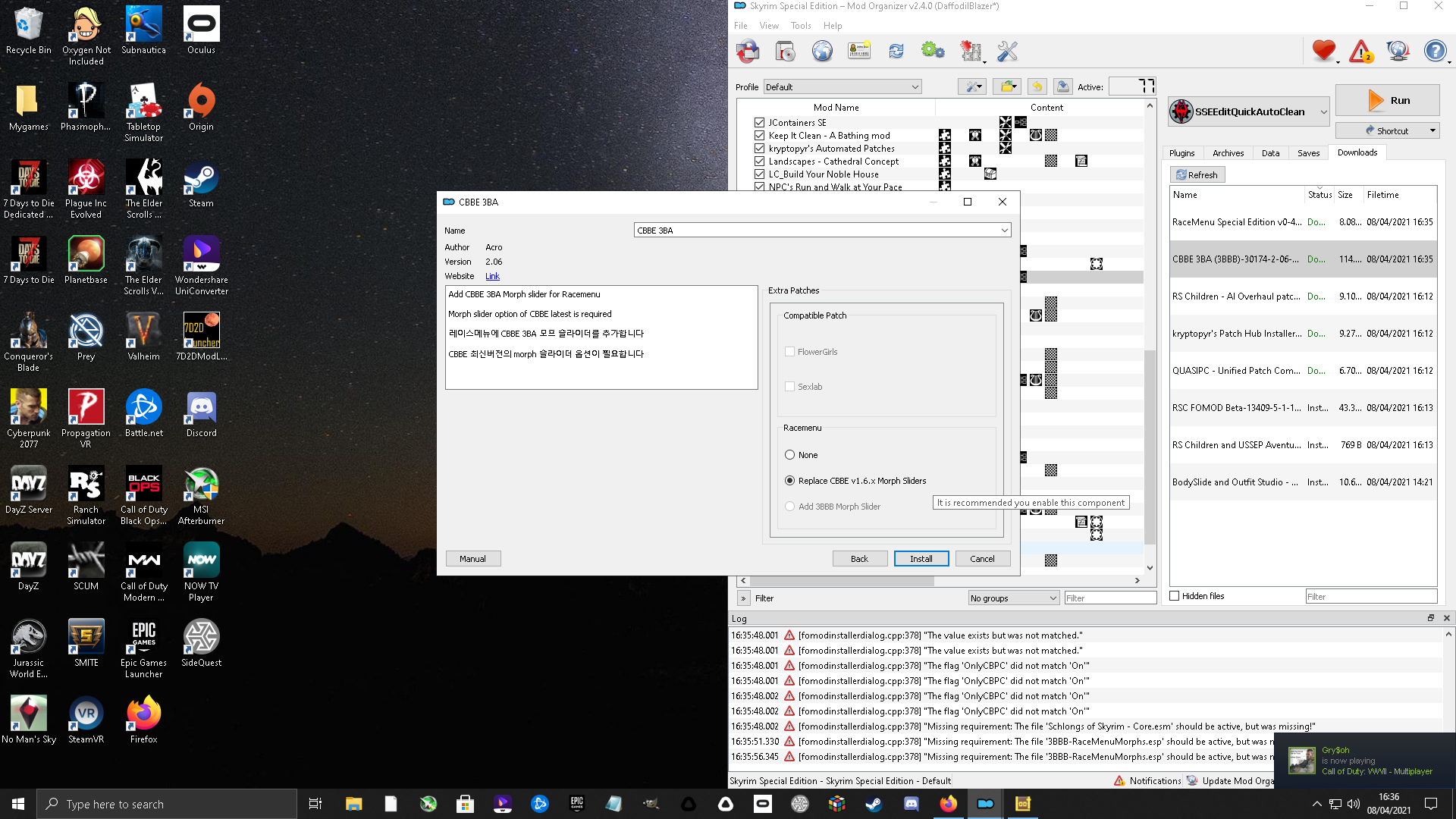Screen dimensions: 1456x819
Task: Open the Website Link hyperlink
Action: (492, 276)
